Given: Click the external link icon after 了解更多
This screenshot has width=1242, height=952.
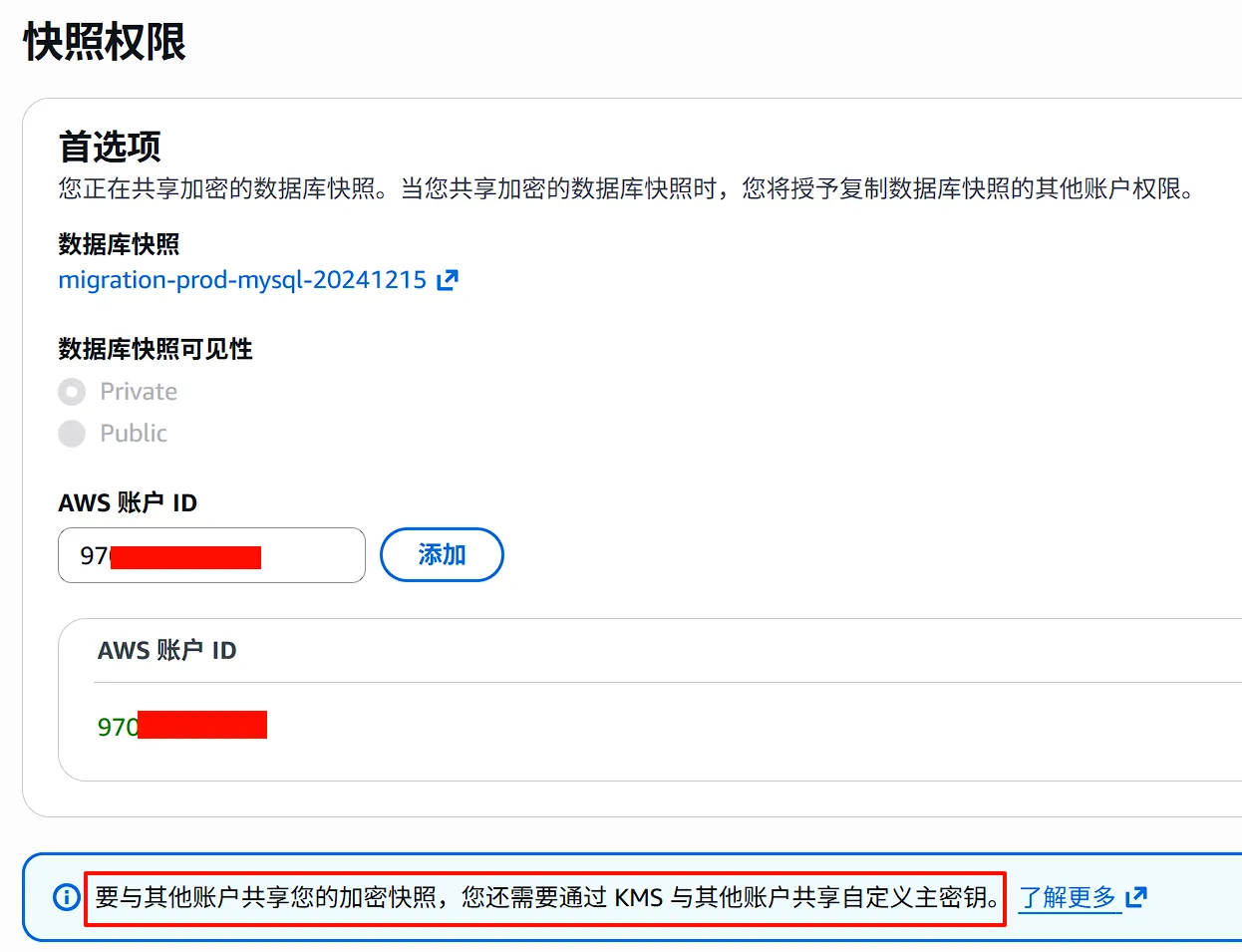Looking at the screenshot, I should click(x=1135, y=897).
